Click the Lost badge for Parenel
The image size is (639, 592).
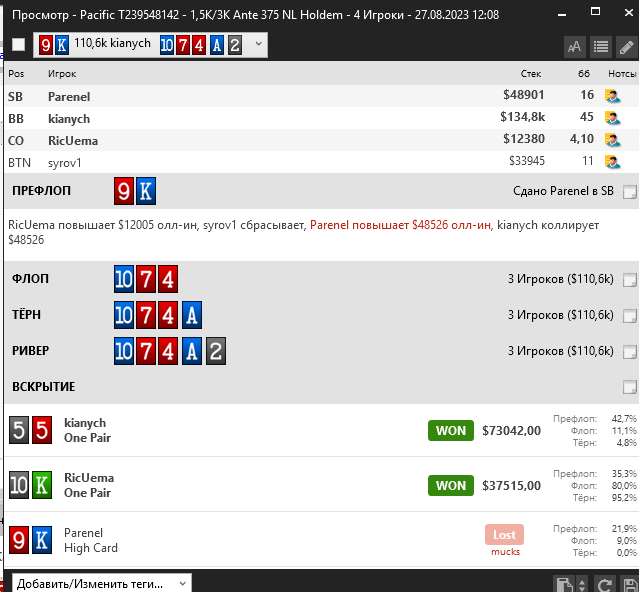[505, 535]
